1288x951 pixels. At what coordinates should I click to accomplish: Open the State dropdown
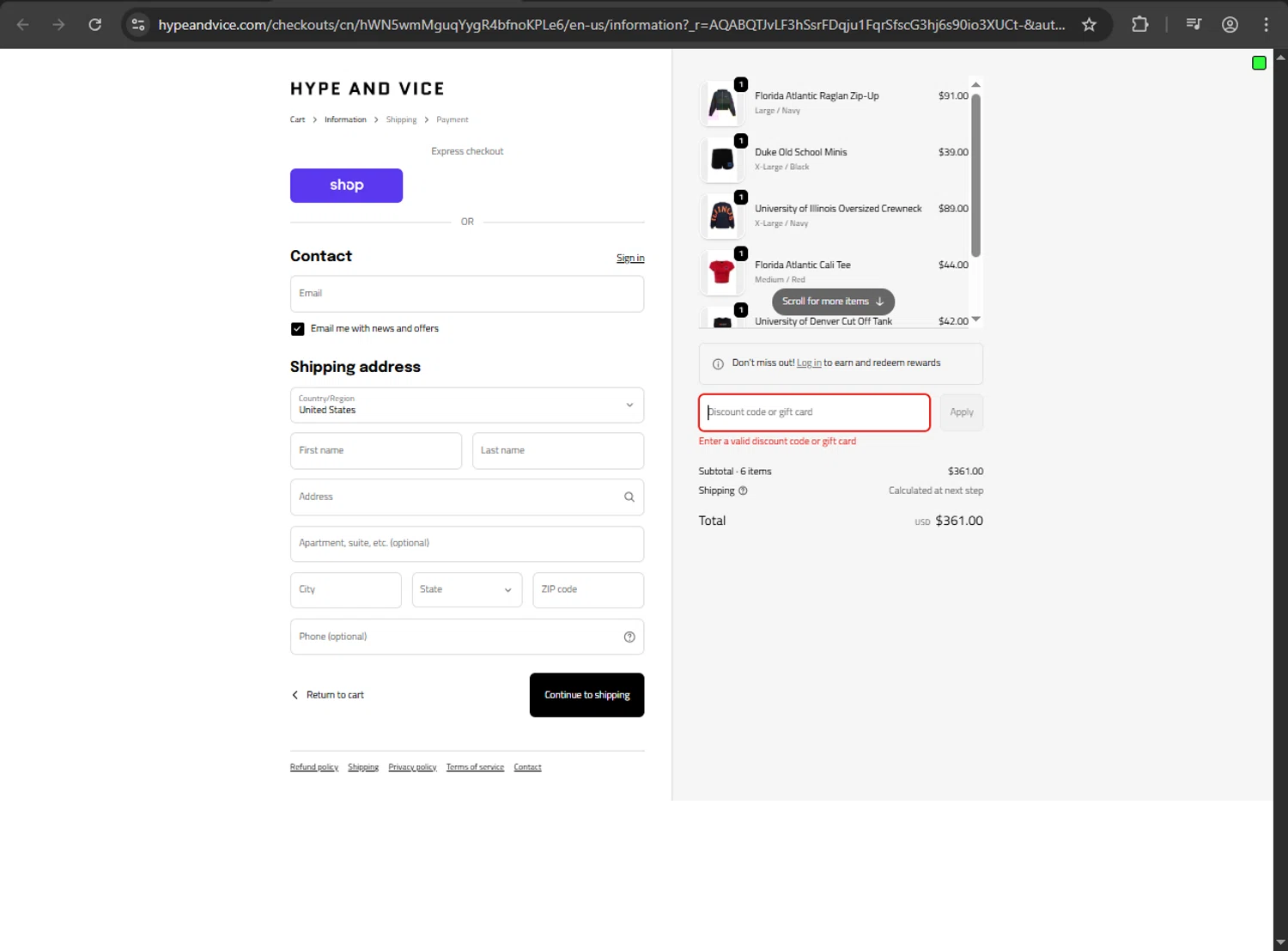coord(467,589)
